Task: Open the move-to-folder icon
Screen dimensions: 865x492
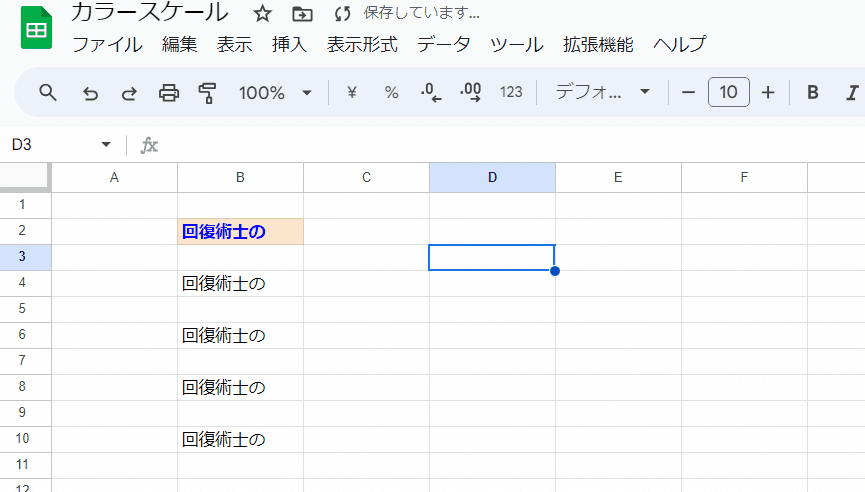Action: tap(302, 14)
